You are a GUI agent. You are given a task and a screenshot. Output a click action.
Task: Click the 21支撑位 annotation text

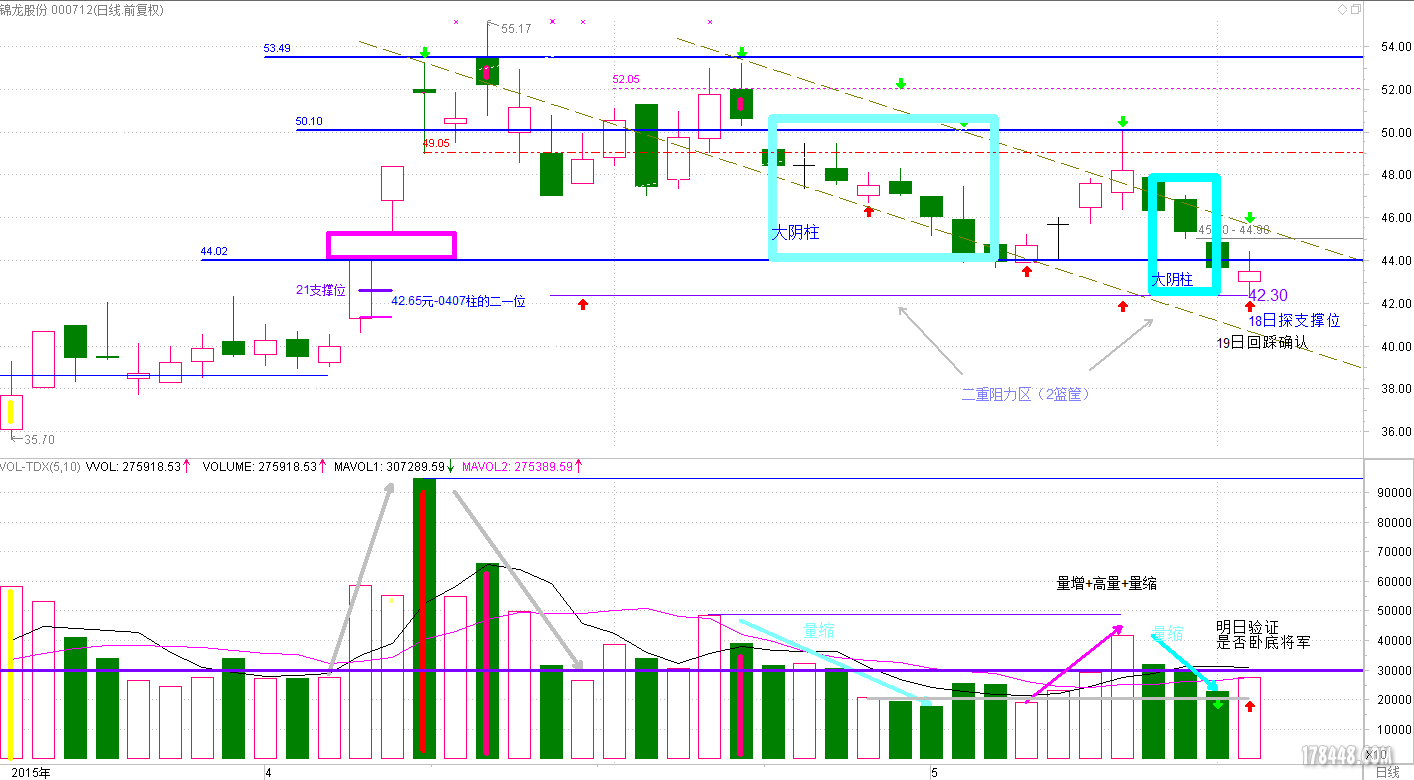320,289
